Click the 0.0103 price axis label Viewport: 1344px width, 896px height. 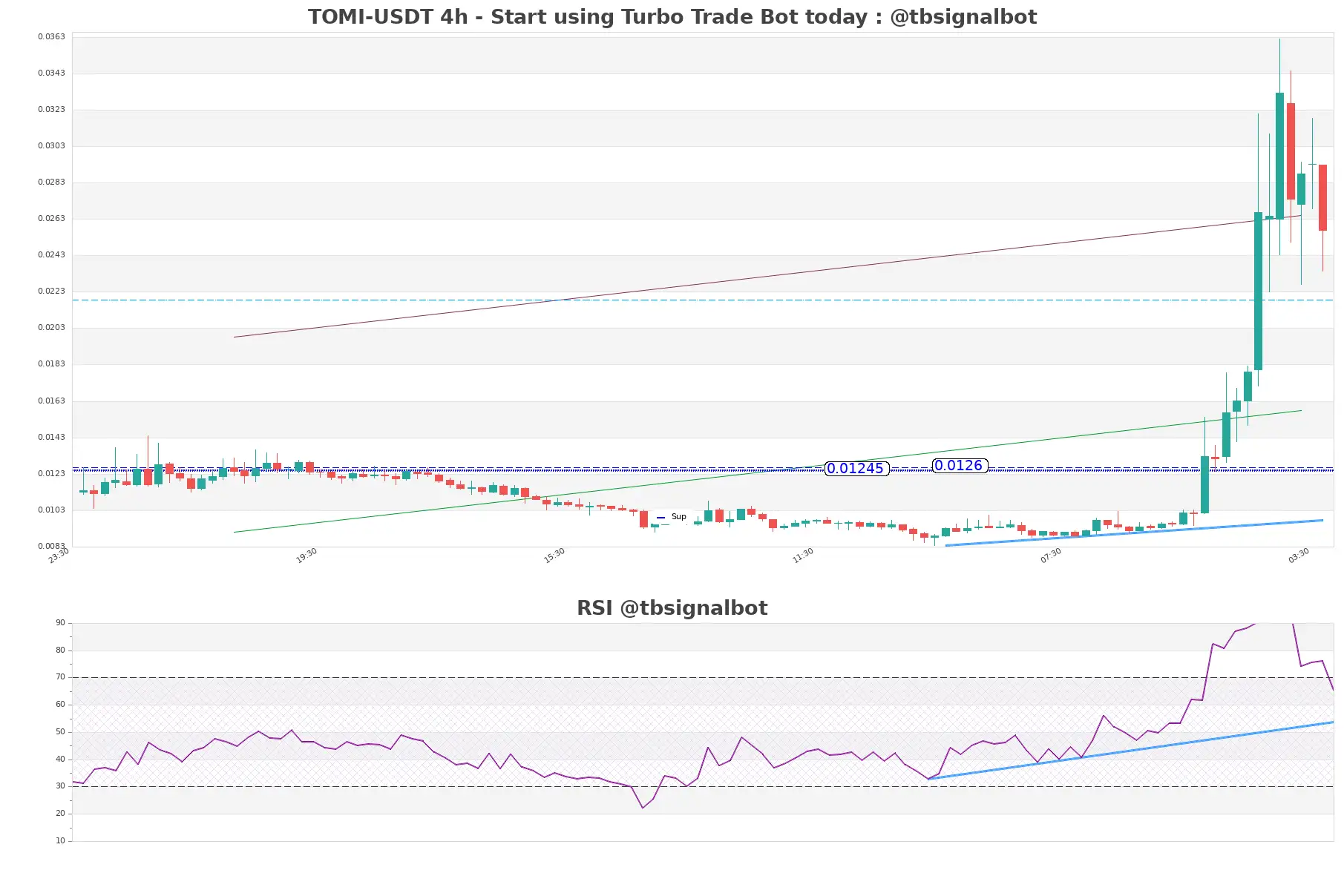point(51,510)
